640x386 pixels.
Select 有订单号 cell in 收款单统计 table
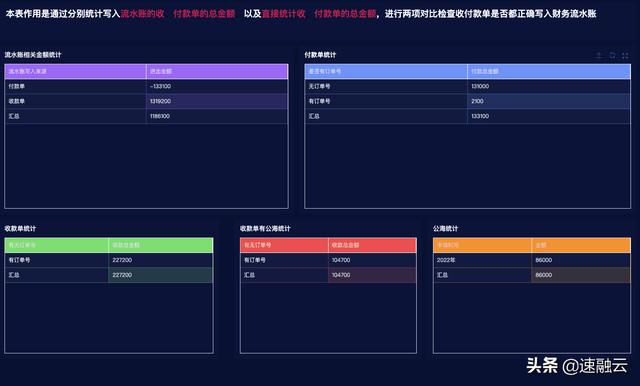pyautogui.click(x=57, y=260)
